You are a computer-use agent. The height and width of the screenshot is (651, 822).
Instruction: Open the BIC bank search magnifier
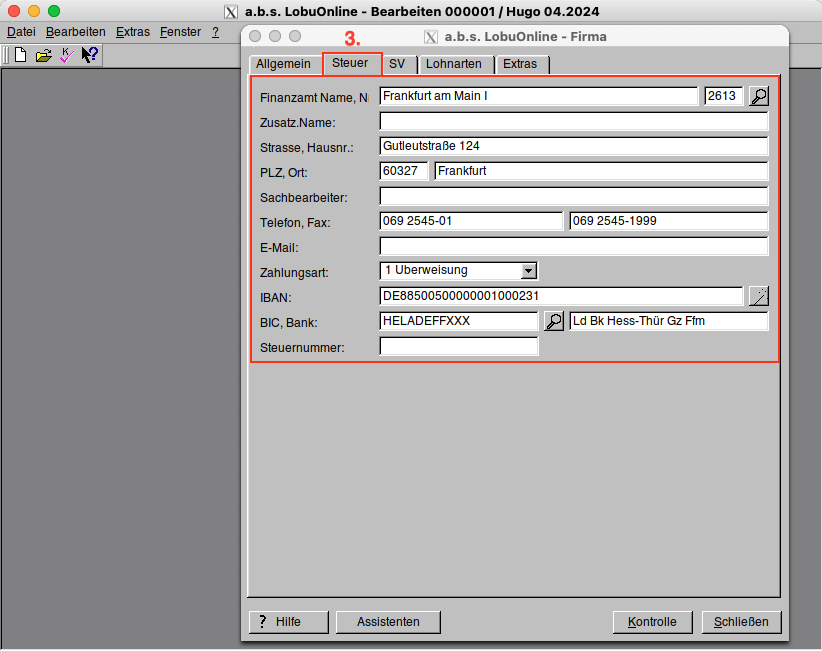[x=553, y=321]
